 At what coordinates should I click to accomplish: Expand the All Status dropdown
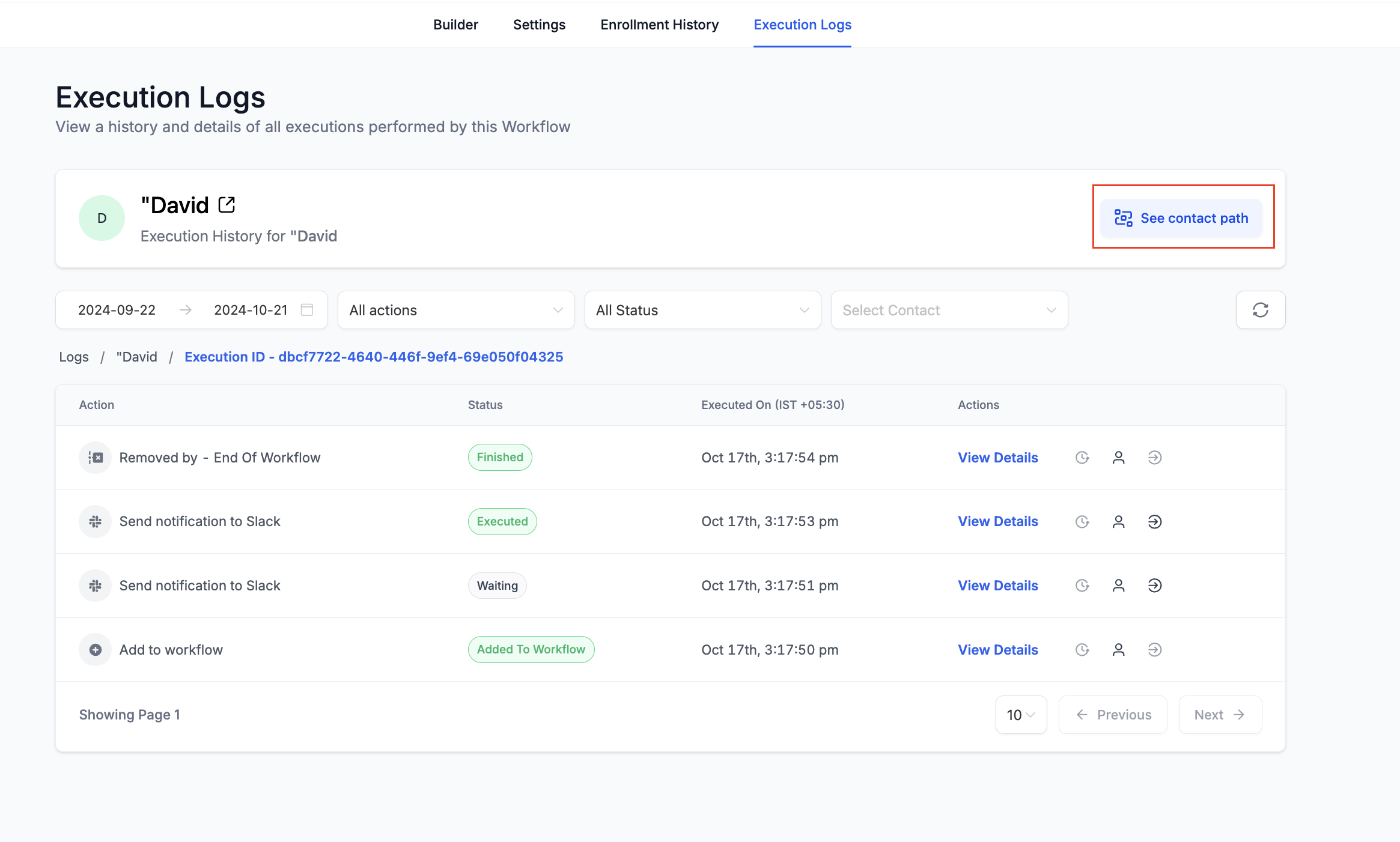pos(702,310)
